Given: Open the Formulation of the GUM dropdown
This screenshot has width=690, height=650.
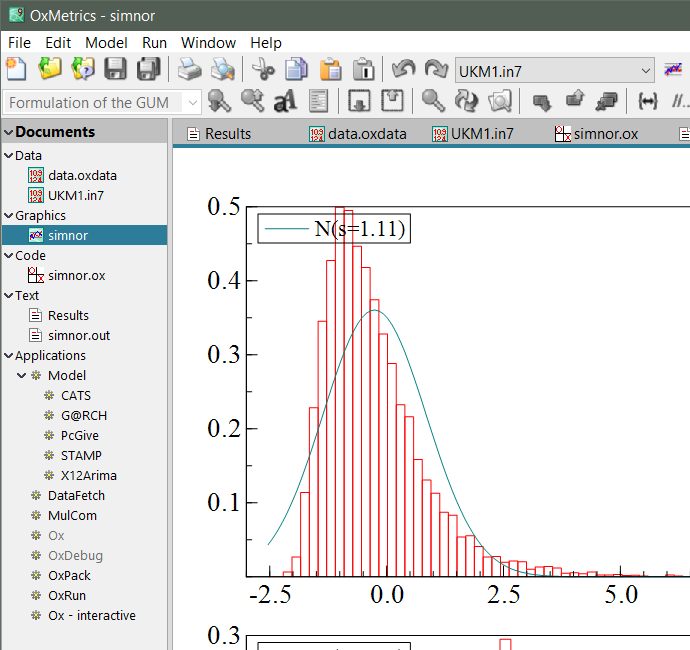Looking at the screenshot, I should (x=190, y=102).
